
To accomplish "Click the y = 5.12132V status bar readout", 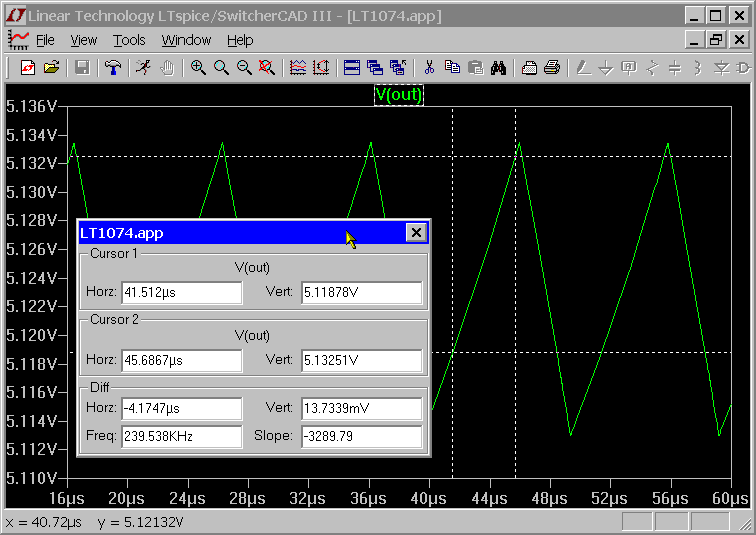I will [x=140, y=522].
